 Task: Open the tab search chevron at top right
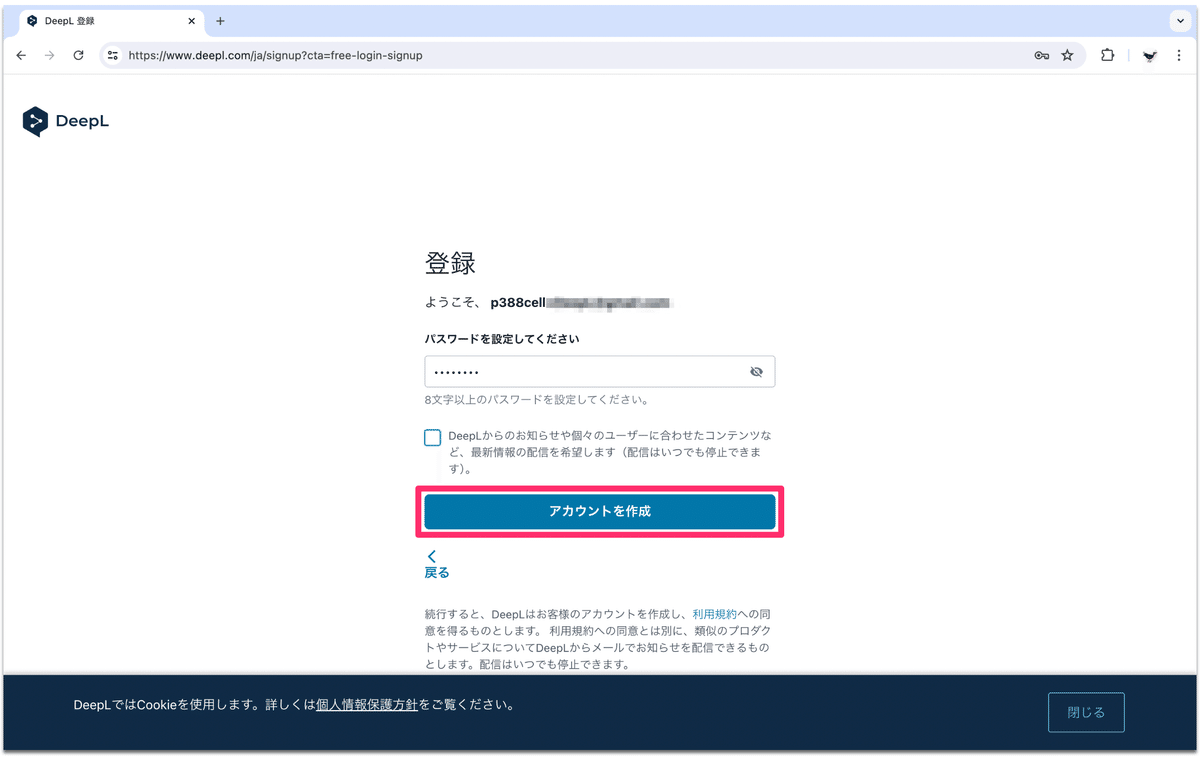1180,20
